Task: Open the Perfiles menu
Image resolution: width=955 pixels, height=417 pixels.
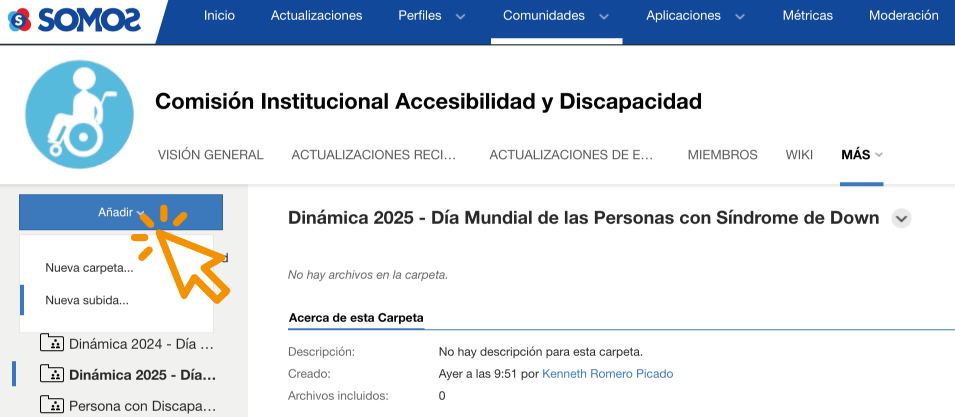Action: 420,16
